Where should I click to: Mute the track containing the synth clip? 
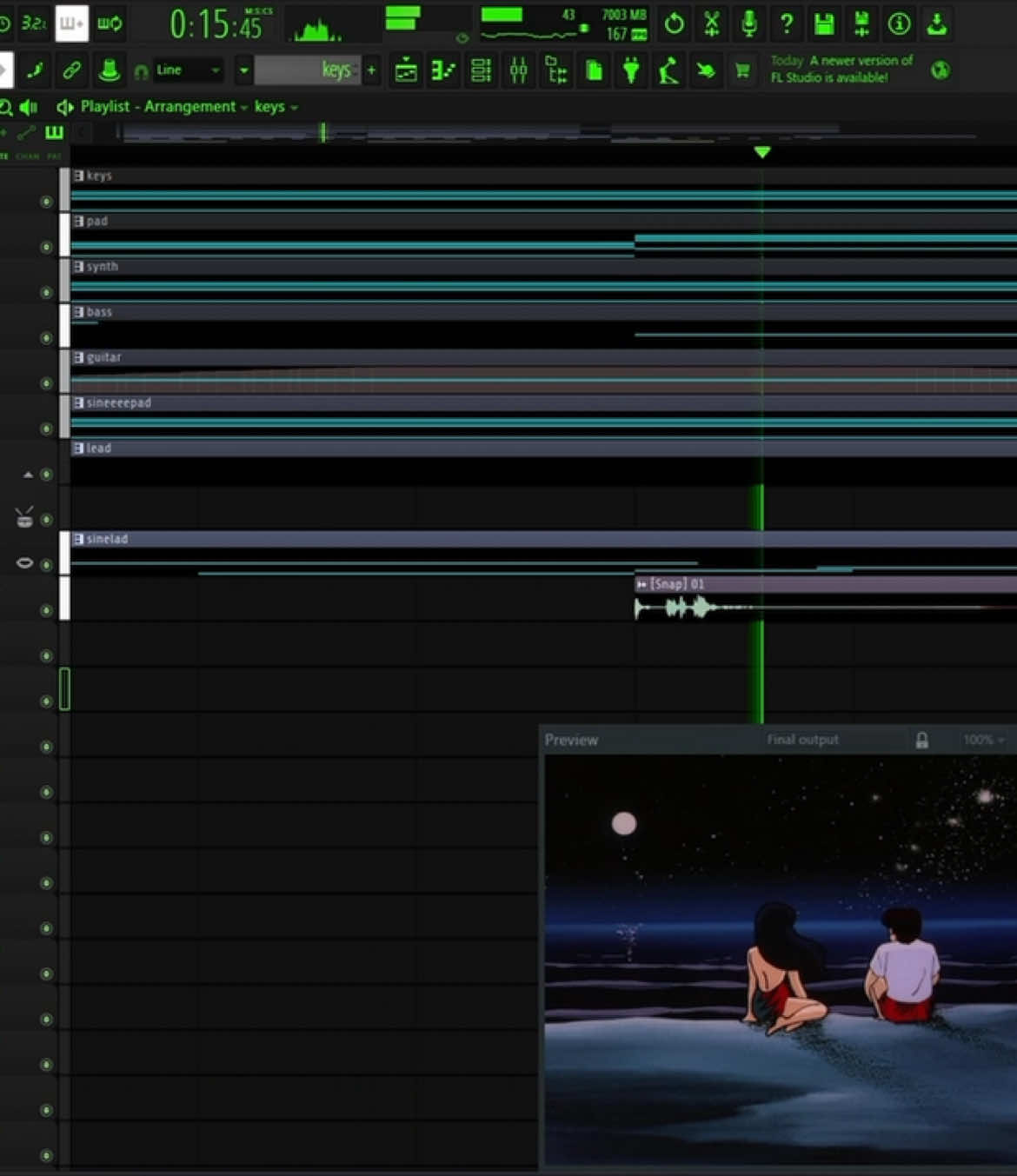(x=46, y=292)
